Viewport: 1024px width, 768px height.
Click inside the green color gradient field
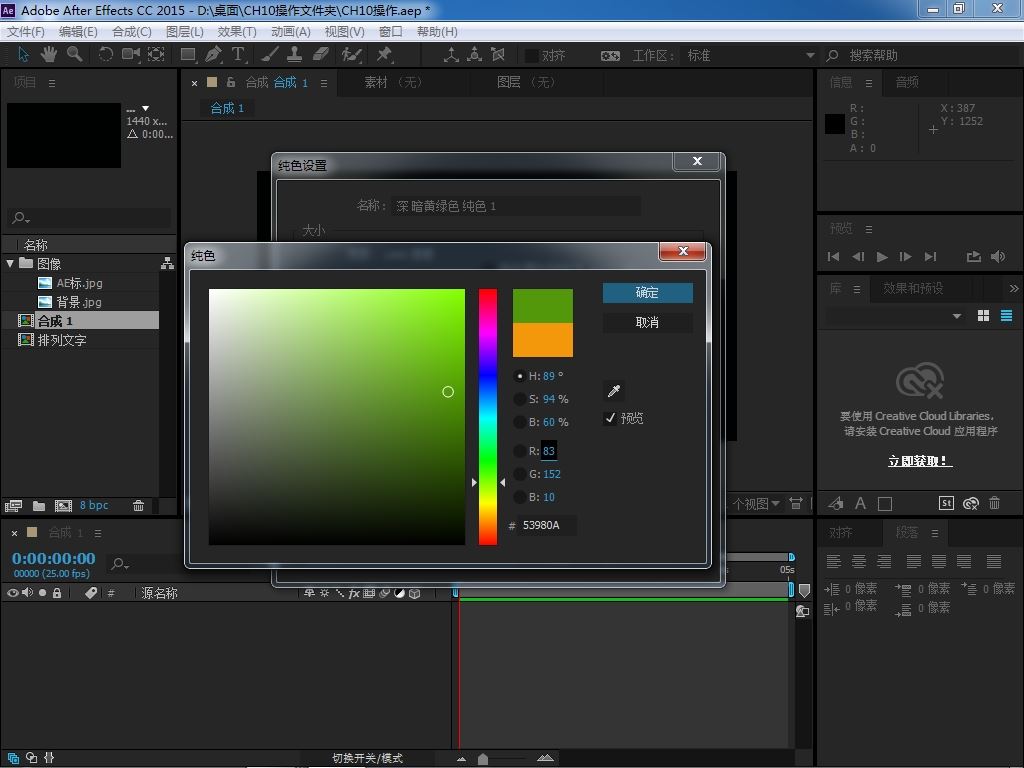point(336,417)
